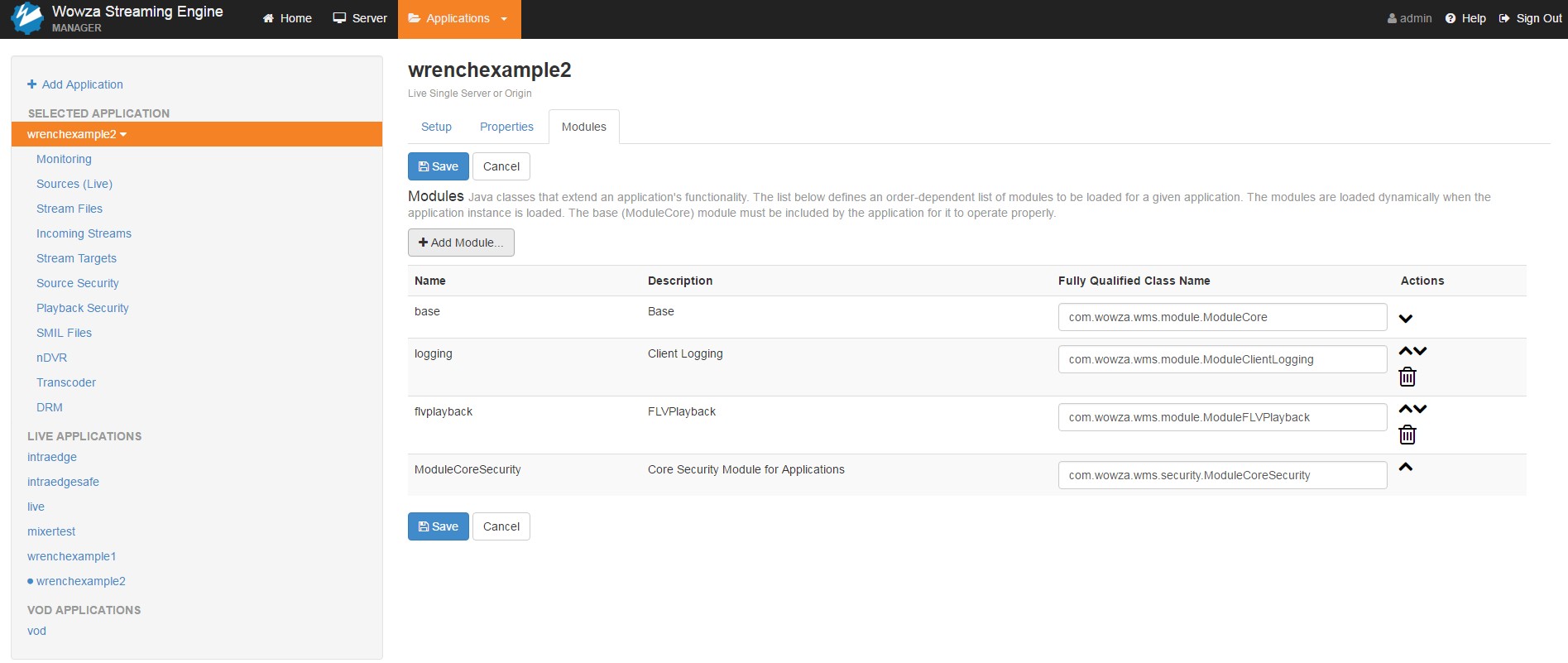Screen dimensions: 1568x663
Task: Move the base module down
Action: pos(1405,319)
